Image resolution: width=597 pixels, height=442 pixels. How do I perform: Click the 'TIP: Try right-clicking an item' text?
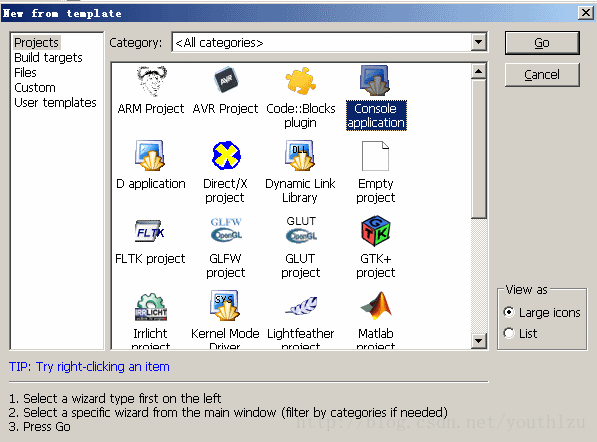pyautogui.click(x=89, y=367)
